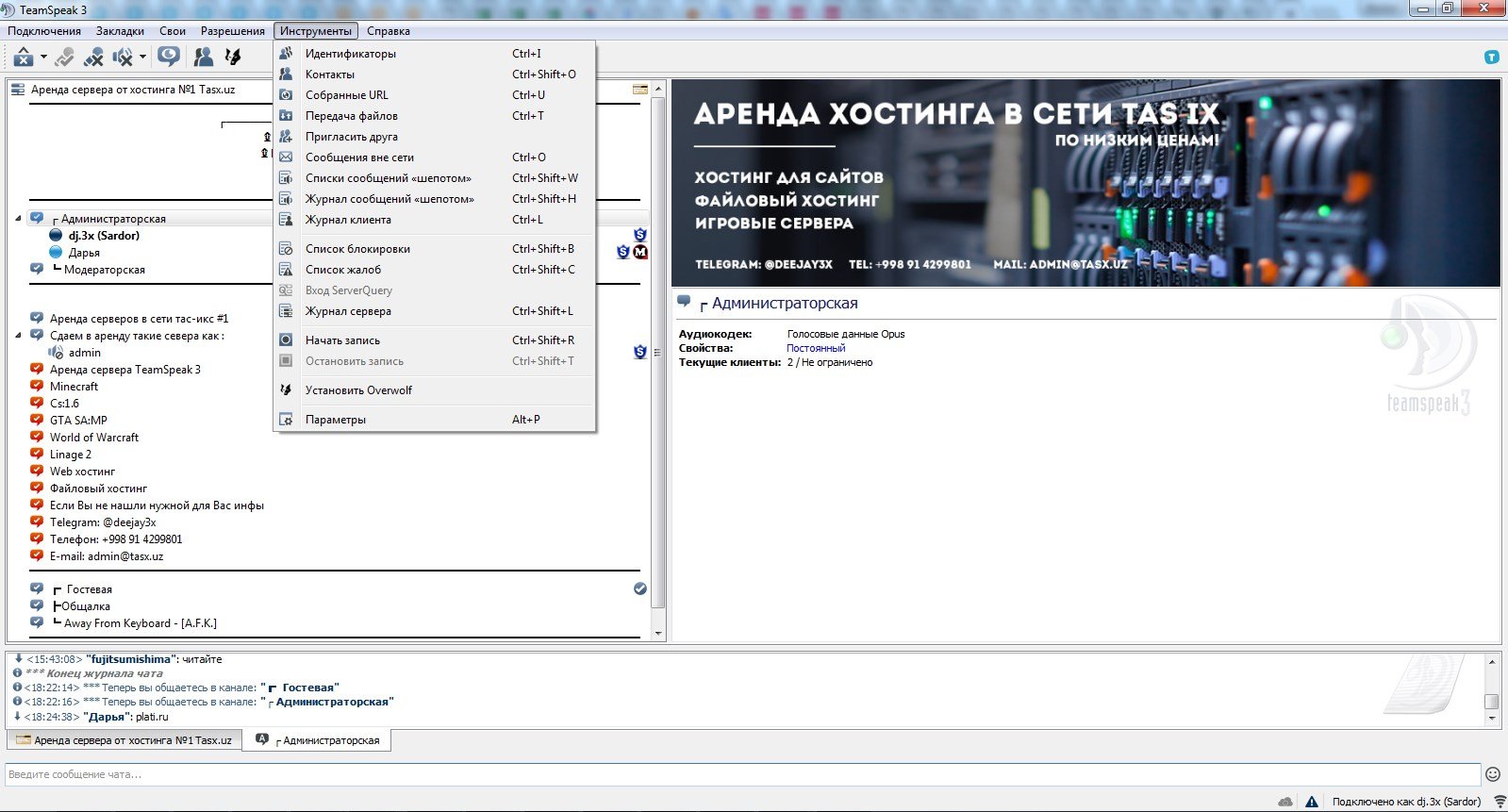Click the Overwolf wolf toolbar icon
The height and width of the screenshot is (812, 1508).
(x=232, y=58)
